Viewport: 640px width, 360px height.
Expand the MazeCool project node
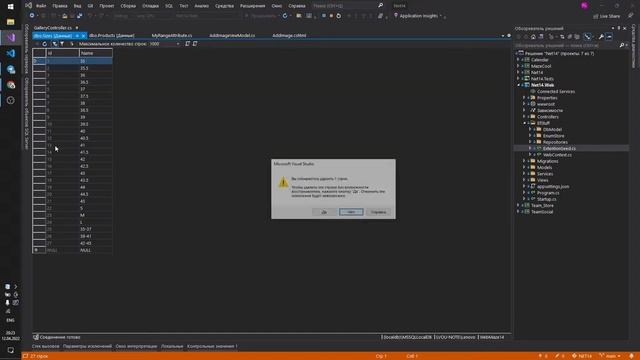click(518, 66)
